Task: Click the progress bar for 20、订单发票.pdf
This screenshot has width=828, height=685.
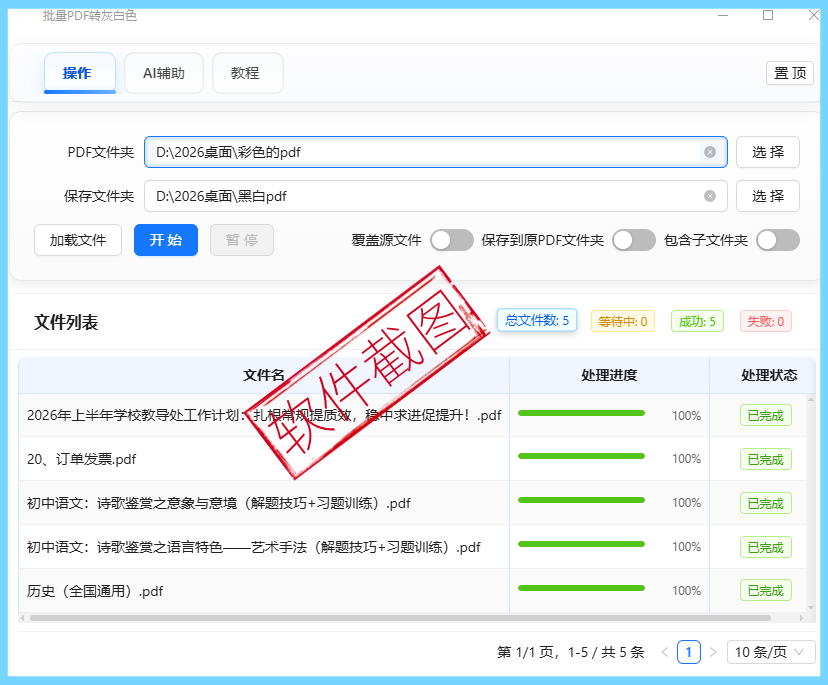Action: [x=581, y=457]
